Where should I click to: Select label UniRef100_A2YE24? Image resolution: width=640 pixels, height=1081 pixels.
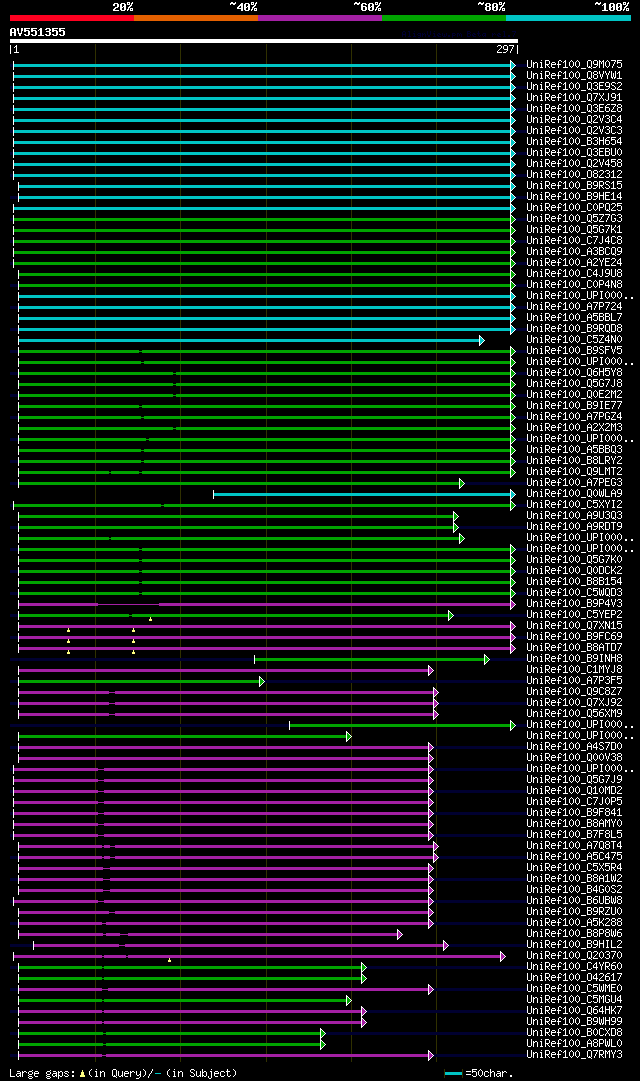574,263
